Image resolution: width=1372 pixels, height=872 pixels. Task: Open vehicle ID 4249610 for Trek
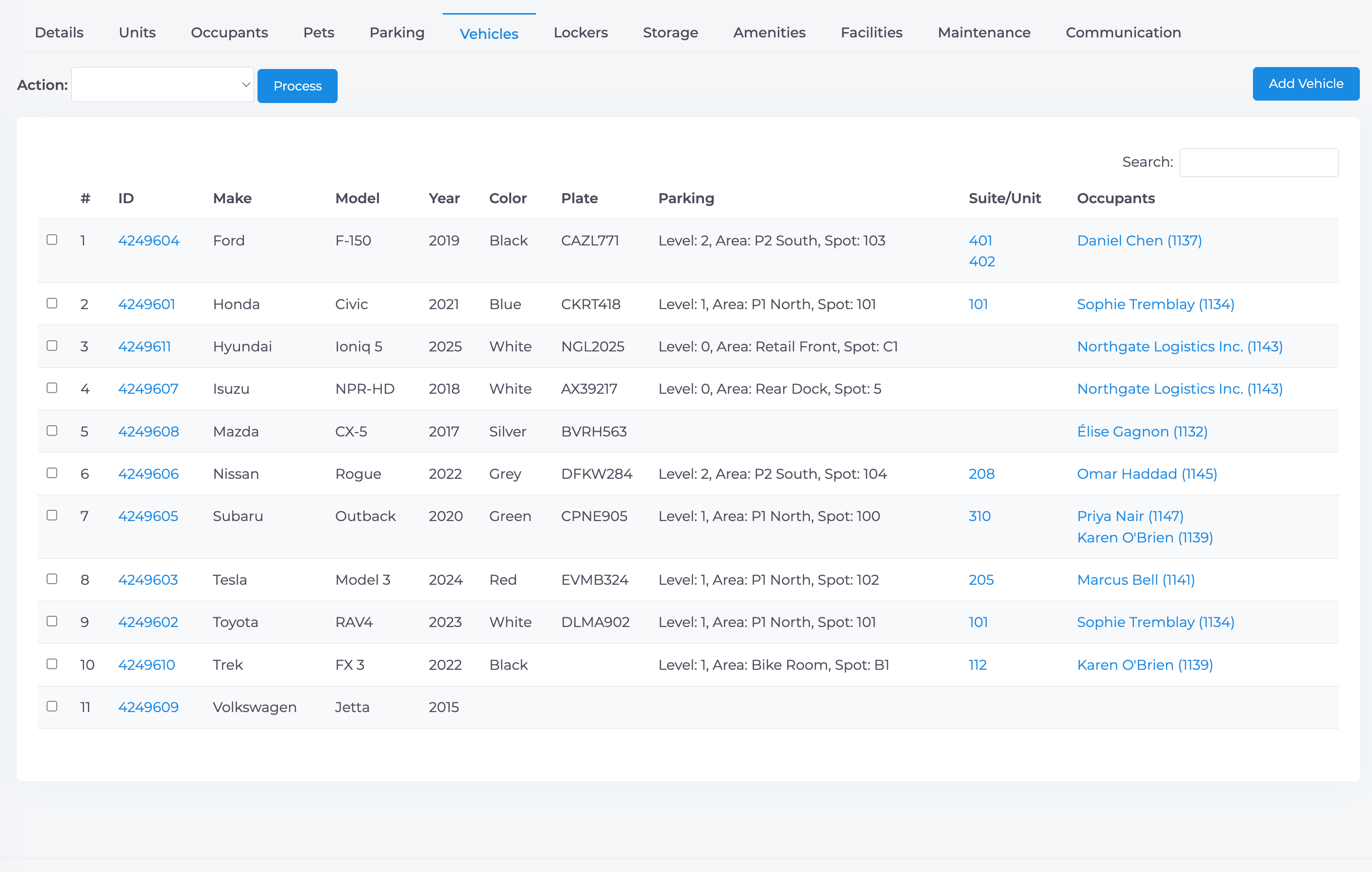click(146, 665)
